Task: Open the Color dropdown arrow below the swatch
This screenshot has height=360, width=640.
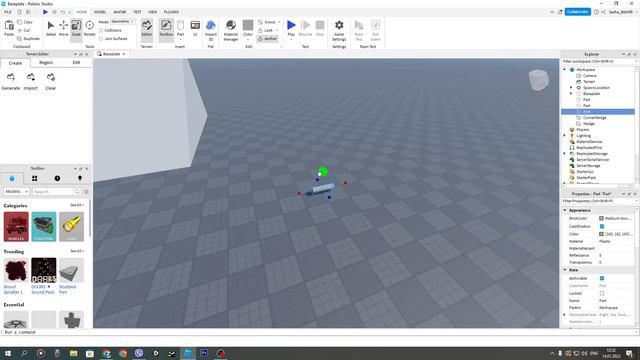Action: (248, 40)
